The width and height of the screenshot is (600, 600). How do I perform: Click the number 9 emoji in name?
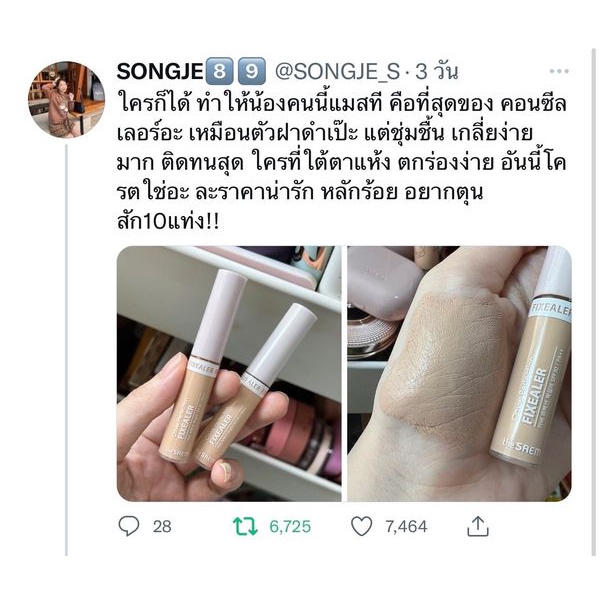point(251,71)
